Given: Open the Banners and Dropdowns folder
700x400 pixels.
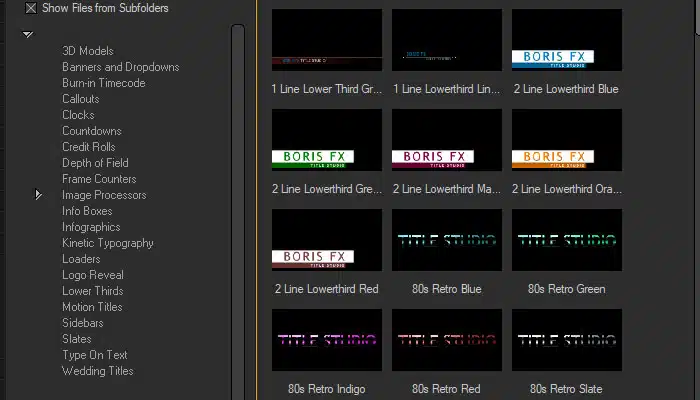Looking at the screenshot, I should point(121,67).
